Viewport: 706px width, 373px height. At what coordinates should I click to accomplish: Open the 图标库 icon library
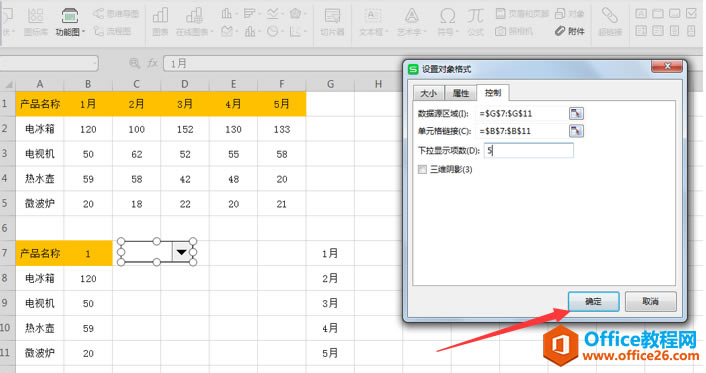coord(35,22)
